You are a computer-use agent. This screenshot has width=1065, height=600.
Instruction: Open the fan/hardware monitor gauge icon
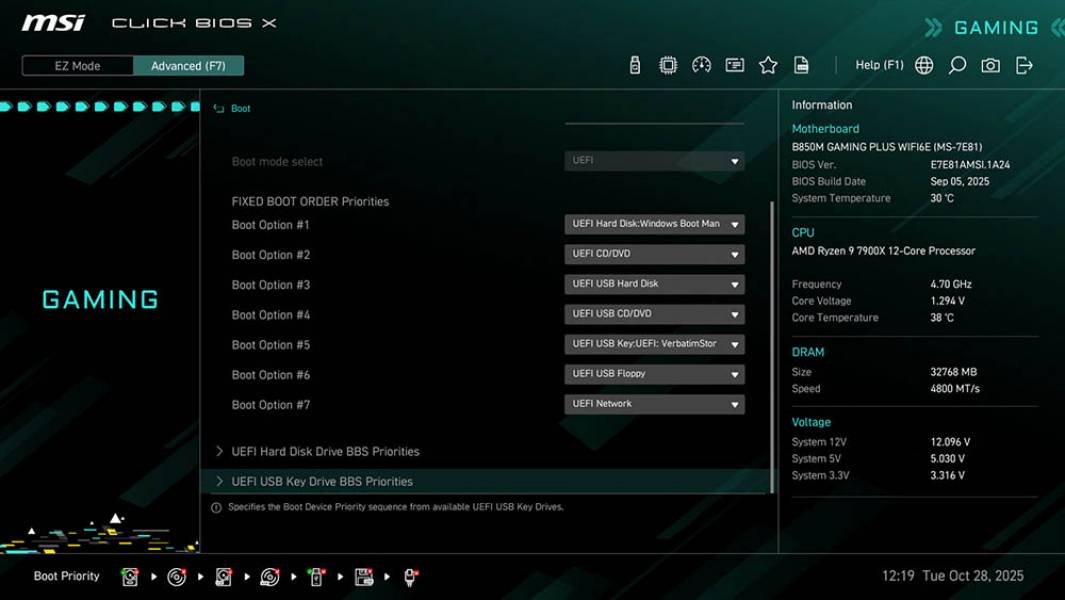tap(701, 64)
